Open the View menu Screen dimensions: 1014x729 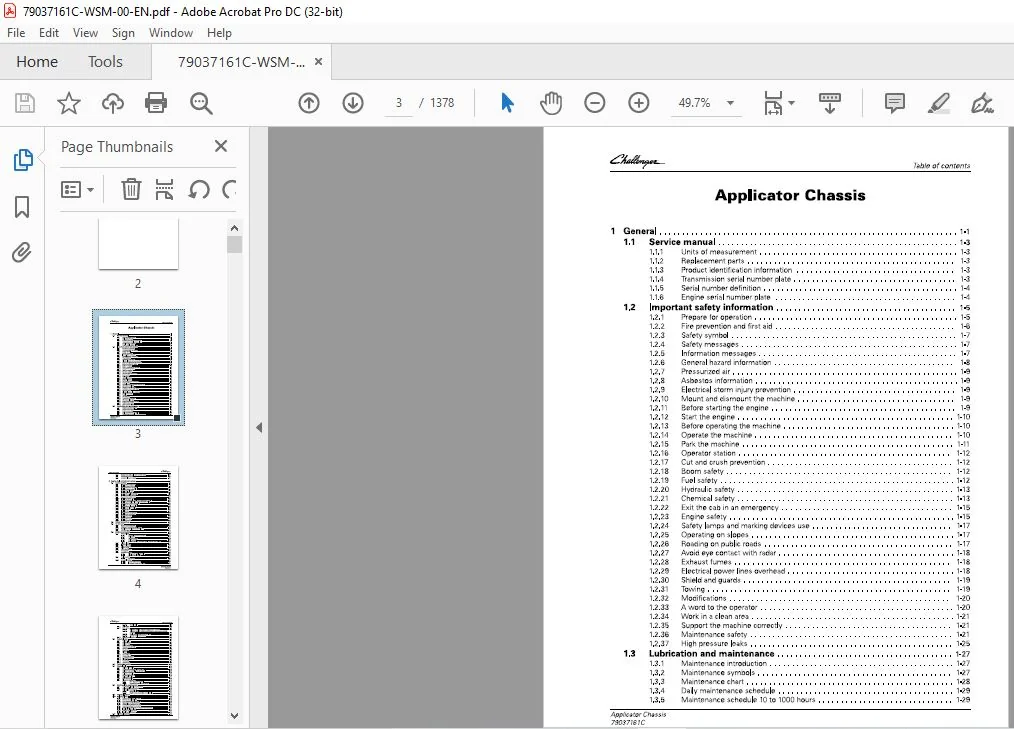[x=85, y=33]
